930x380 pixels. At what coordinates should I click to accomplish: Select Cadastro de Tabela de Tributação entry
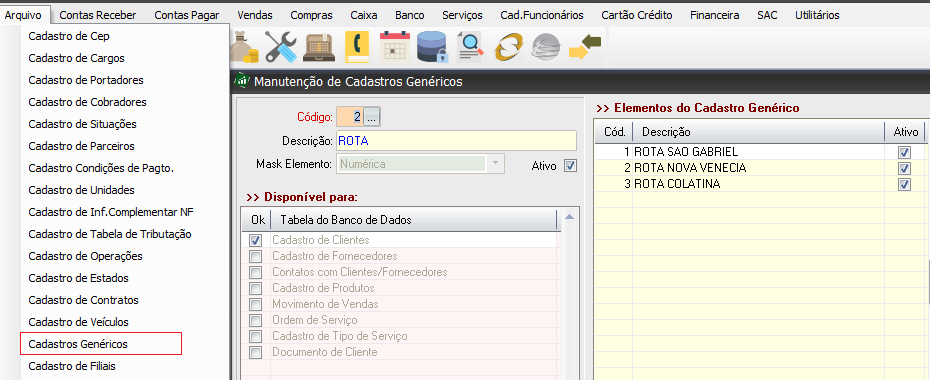[x=110, y=234]
